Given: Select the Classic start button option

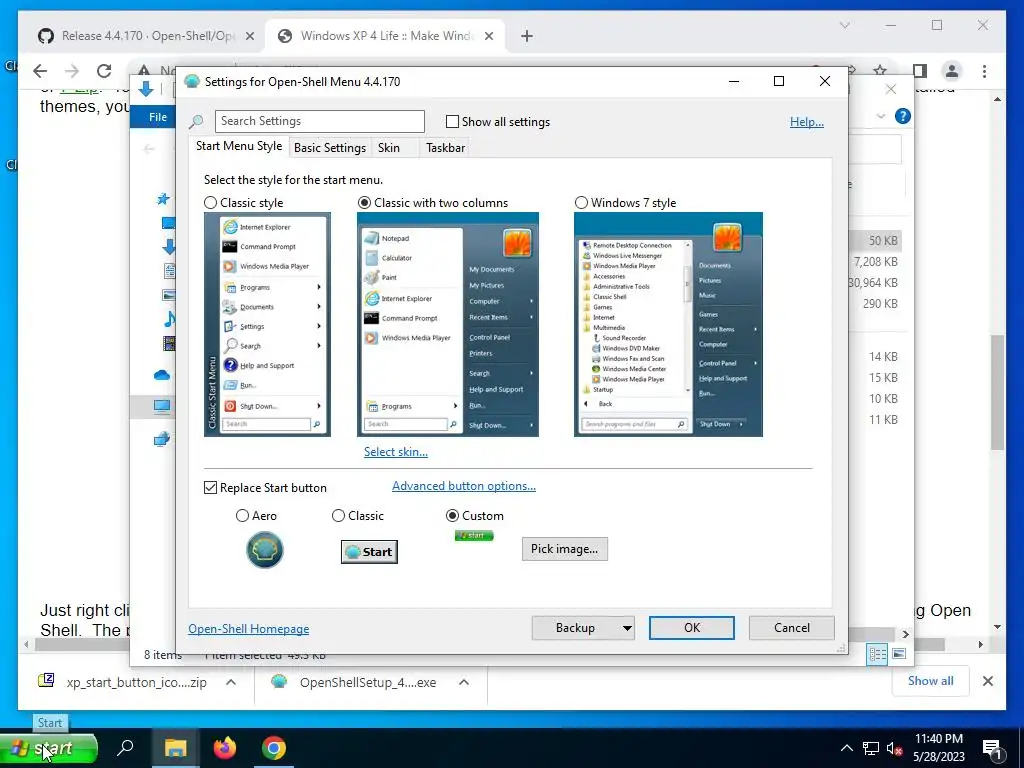Looking at the screenshot, I should click(x=338, y=516).
